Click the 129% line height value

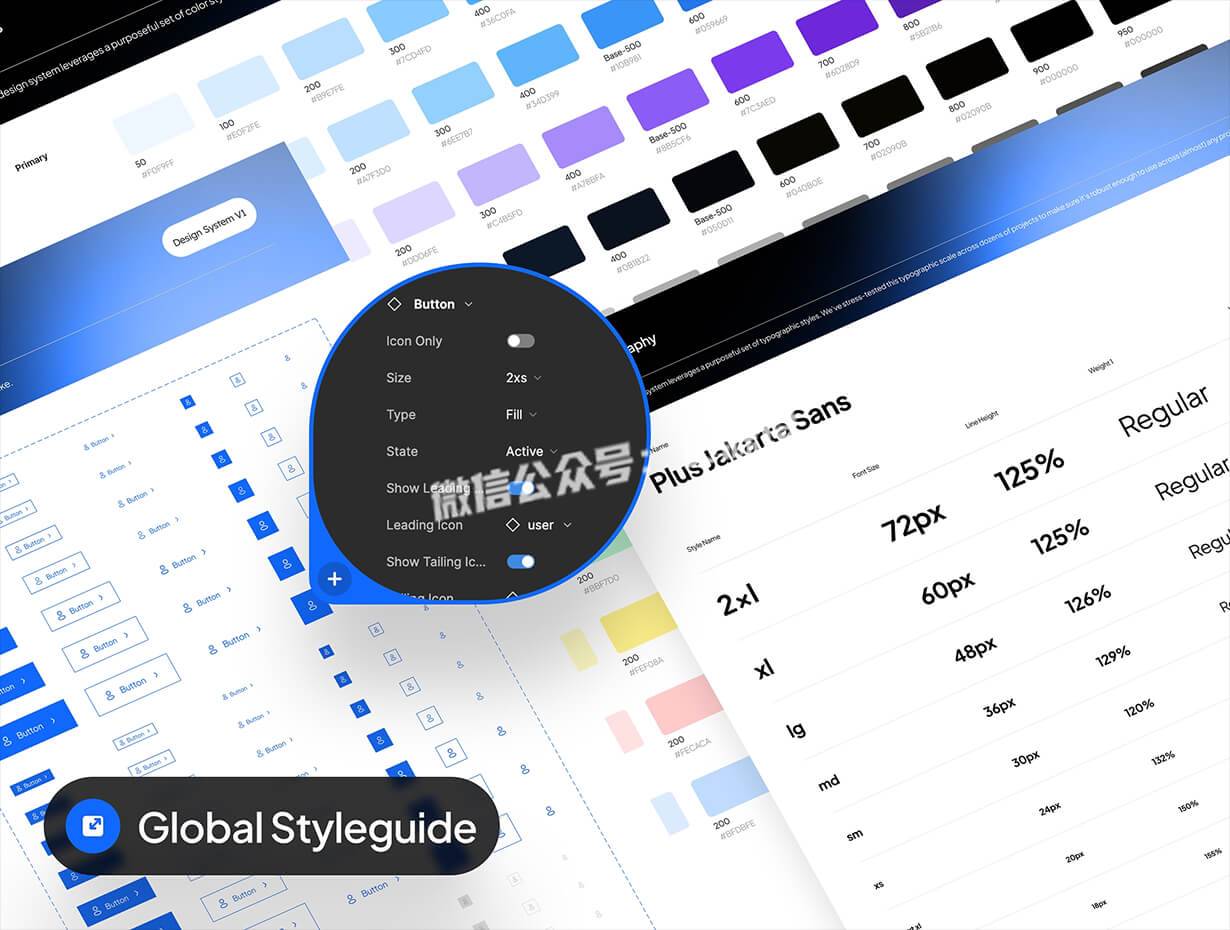click(x=1113, y=656)
